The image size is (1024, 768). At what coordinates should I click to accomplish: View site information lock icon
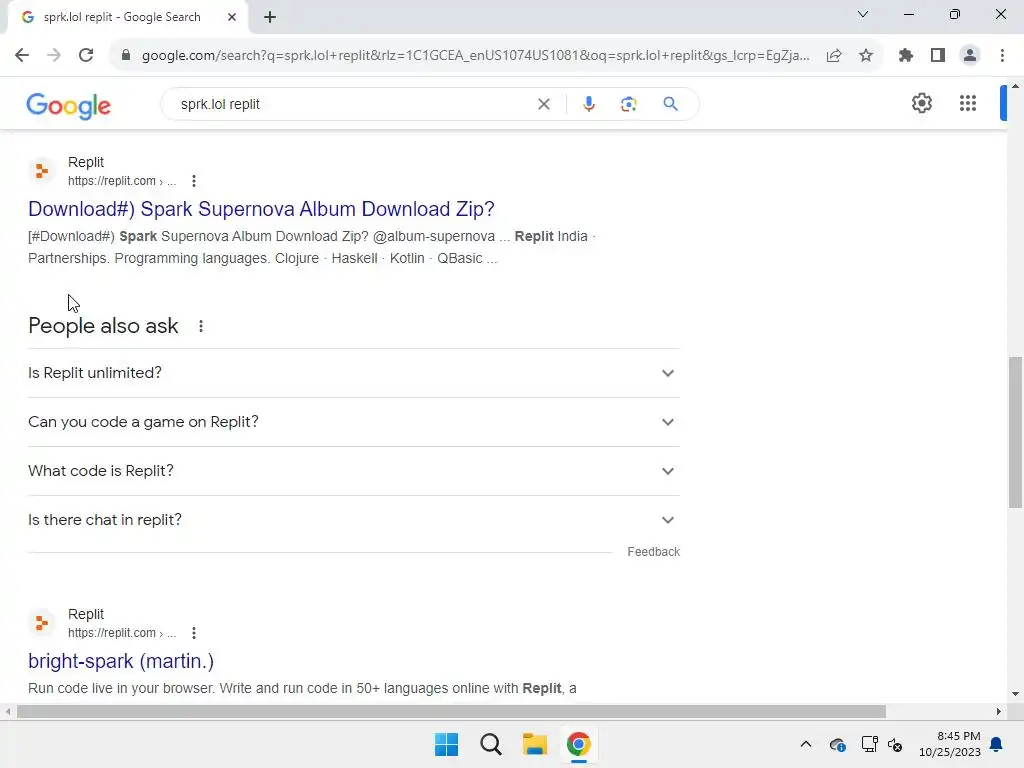pyautogui.click(x=126, y=56)
